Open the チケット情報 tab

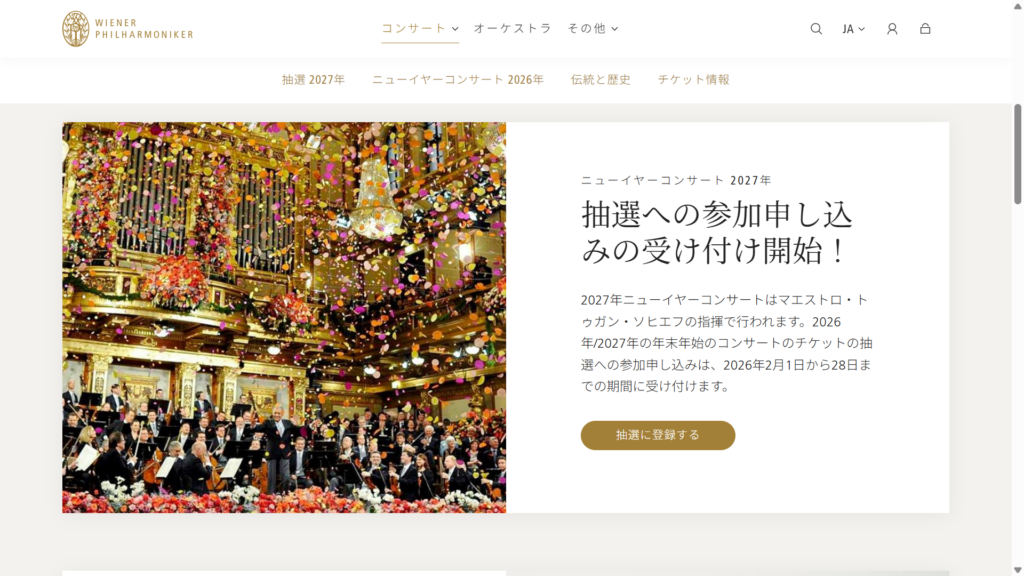coord(694,80)
